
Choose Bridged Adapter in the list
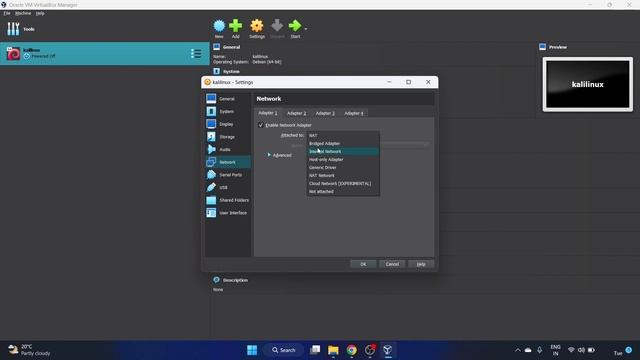(x=343, y=143)
